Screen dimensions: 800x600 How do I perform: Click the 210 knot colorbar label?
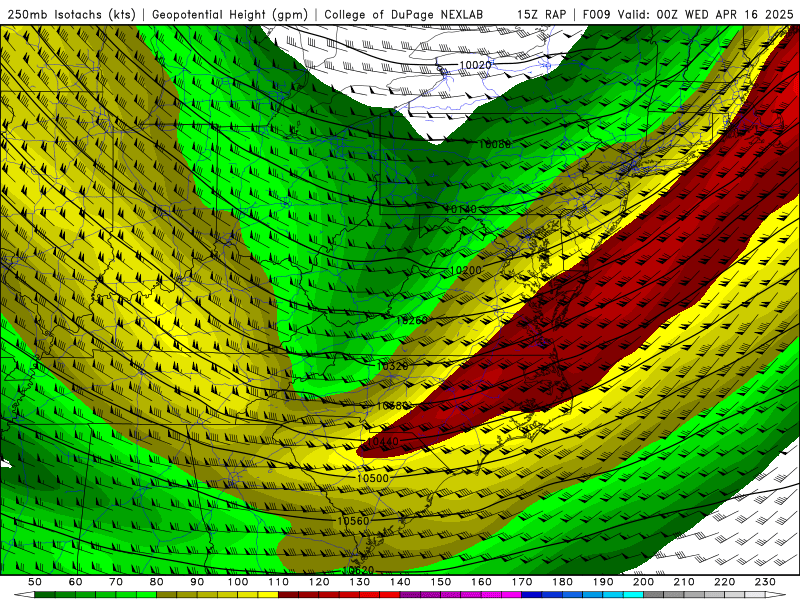[x=684, y=582]
